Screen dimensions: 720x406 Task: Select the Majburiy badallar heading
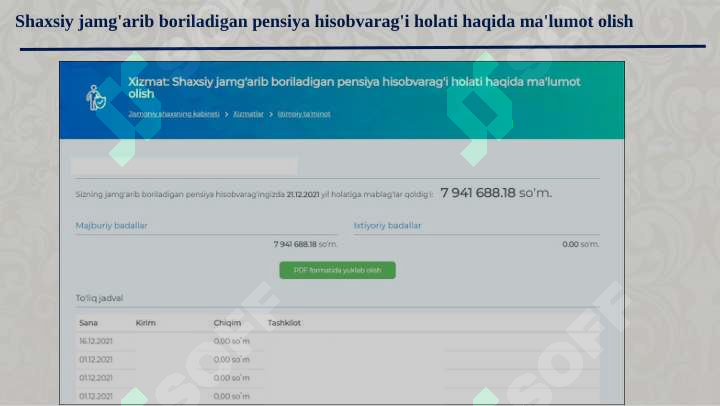[112, 226]
